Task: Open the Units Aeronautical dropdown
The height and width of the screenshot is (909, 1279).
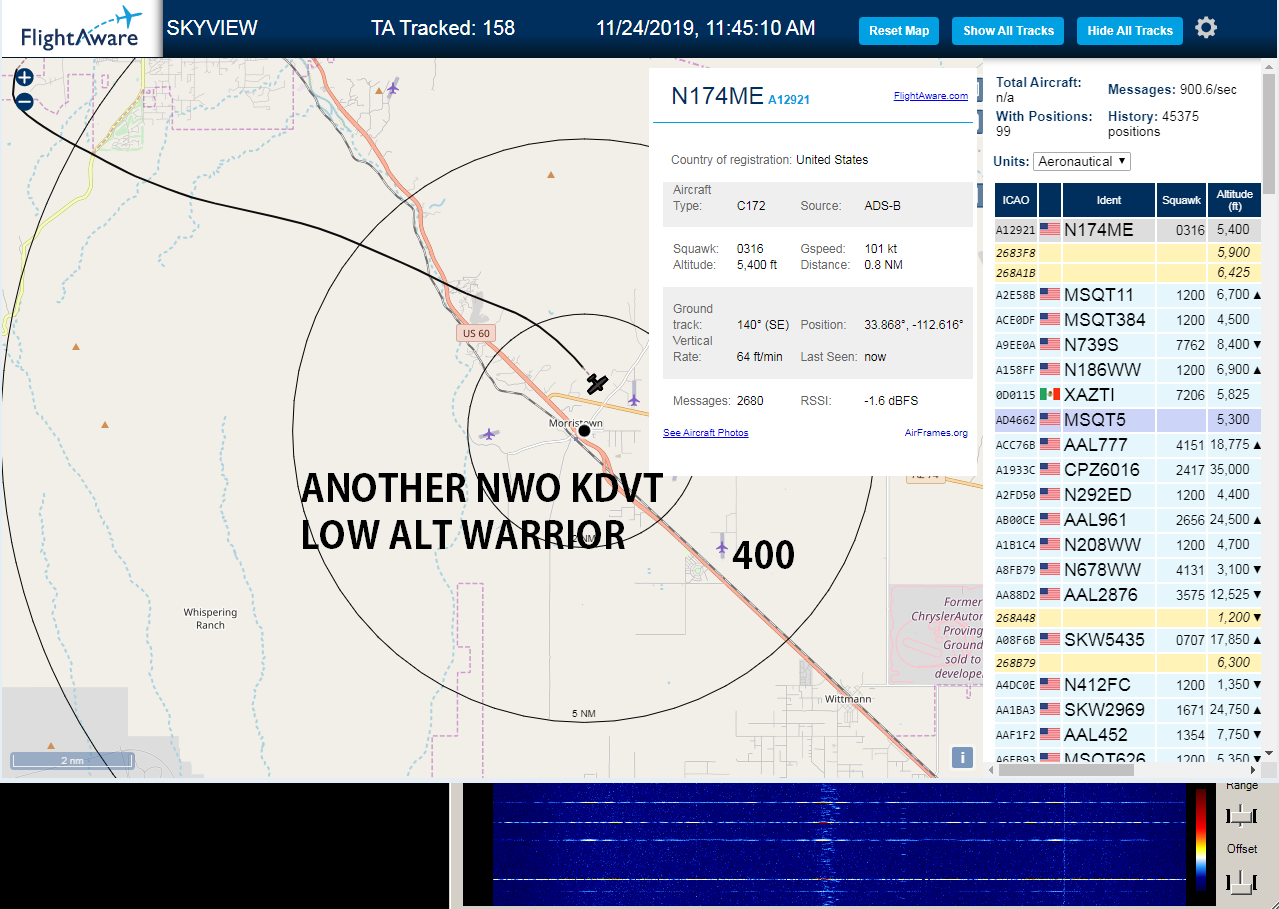Action: tap(1083, 161)
